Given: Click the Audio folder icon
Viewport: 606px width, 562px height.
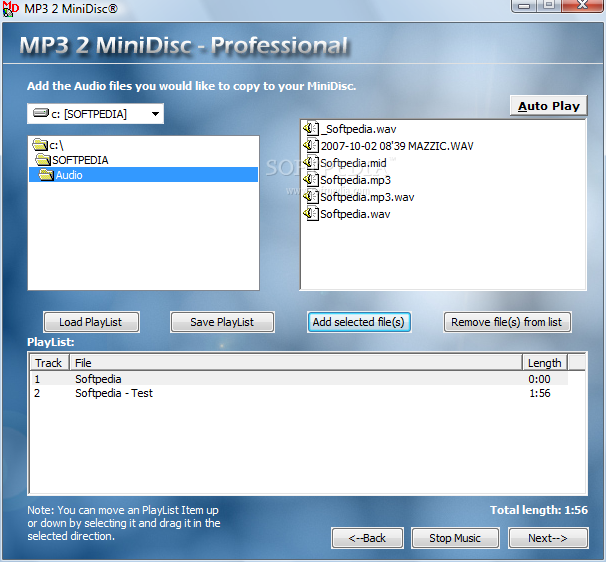Looking at the screenshot, I should [46, 175].
